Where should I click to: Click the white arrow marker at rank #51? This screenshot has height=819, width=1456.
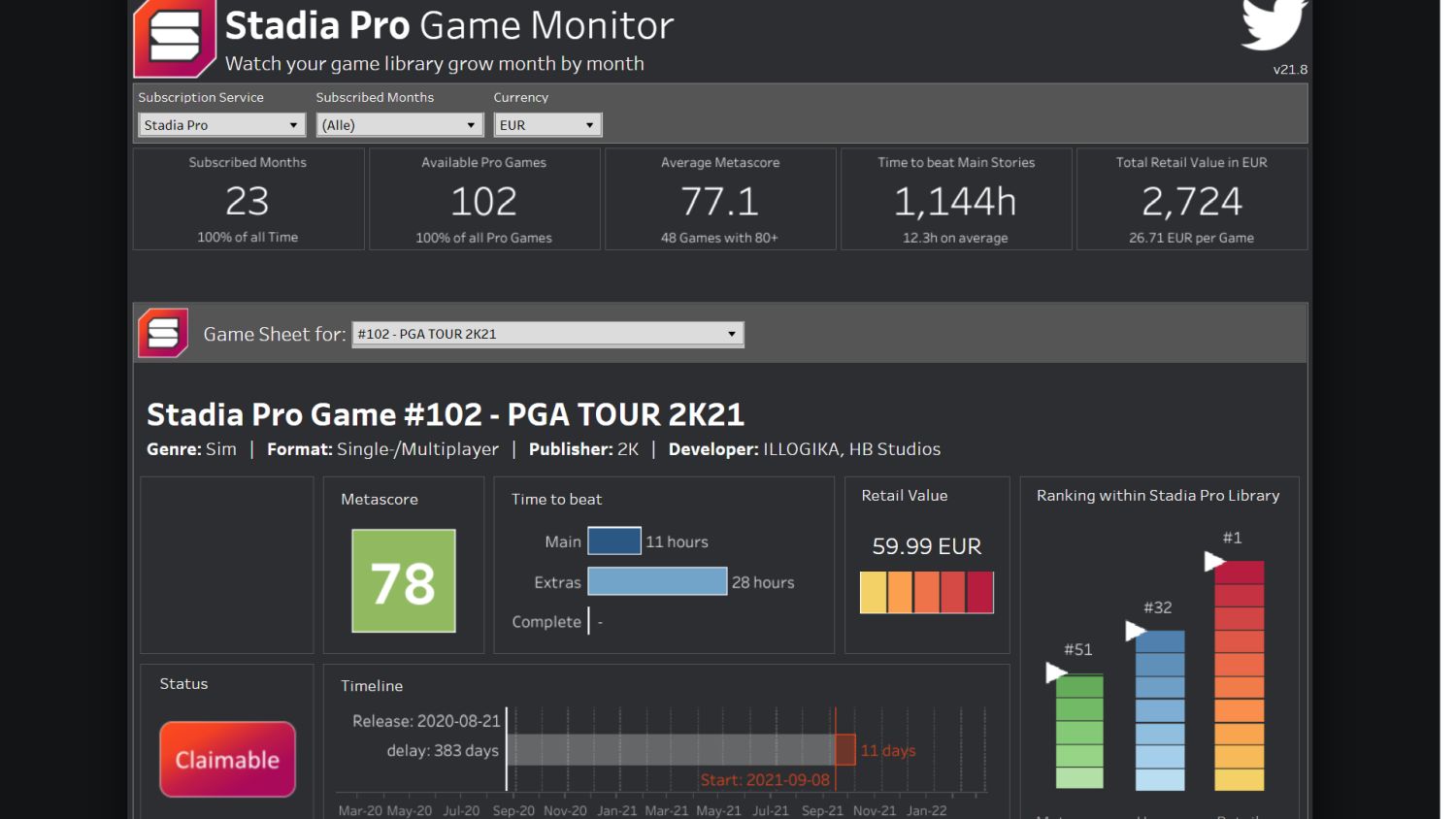pos(1055,672)
